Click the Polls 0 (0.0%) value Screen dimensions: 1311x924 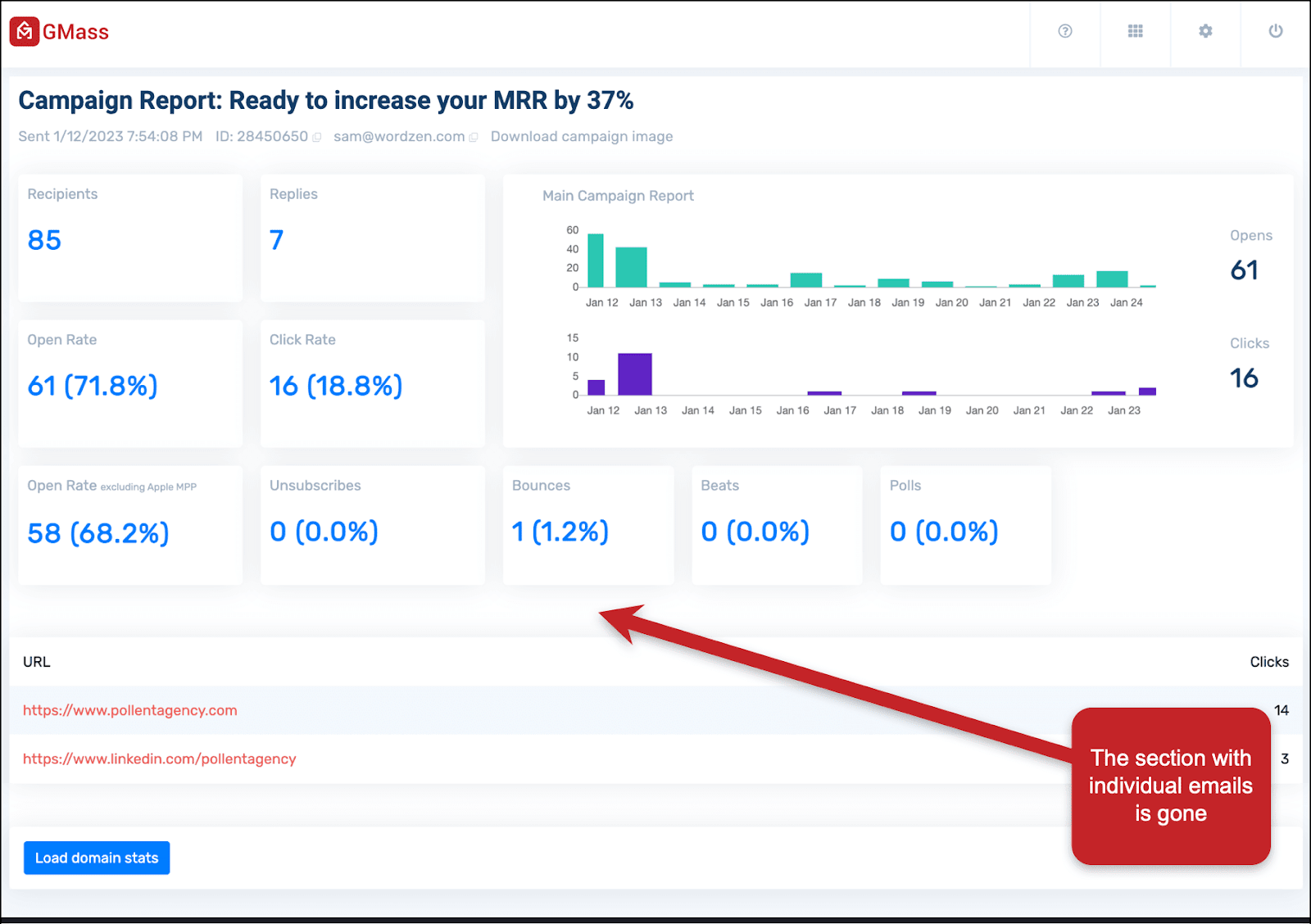944,532
